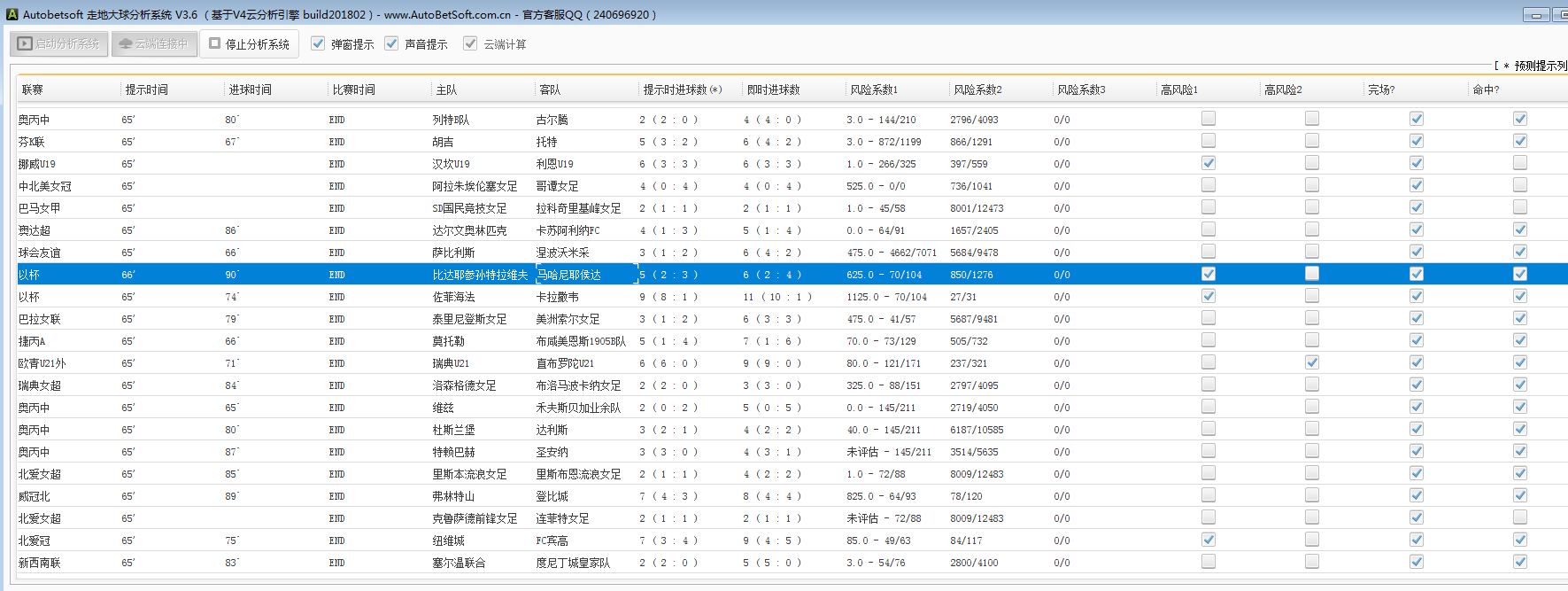Click the 主队 column header
Viewport: 1568px width, 591px height.
click(446, 89)
